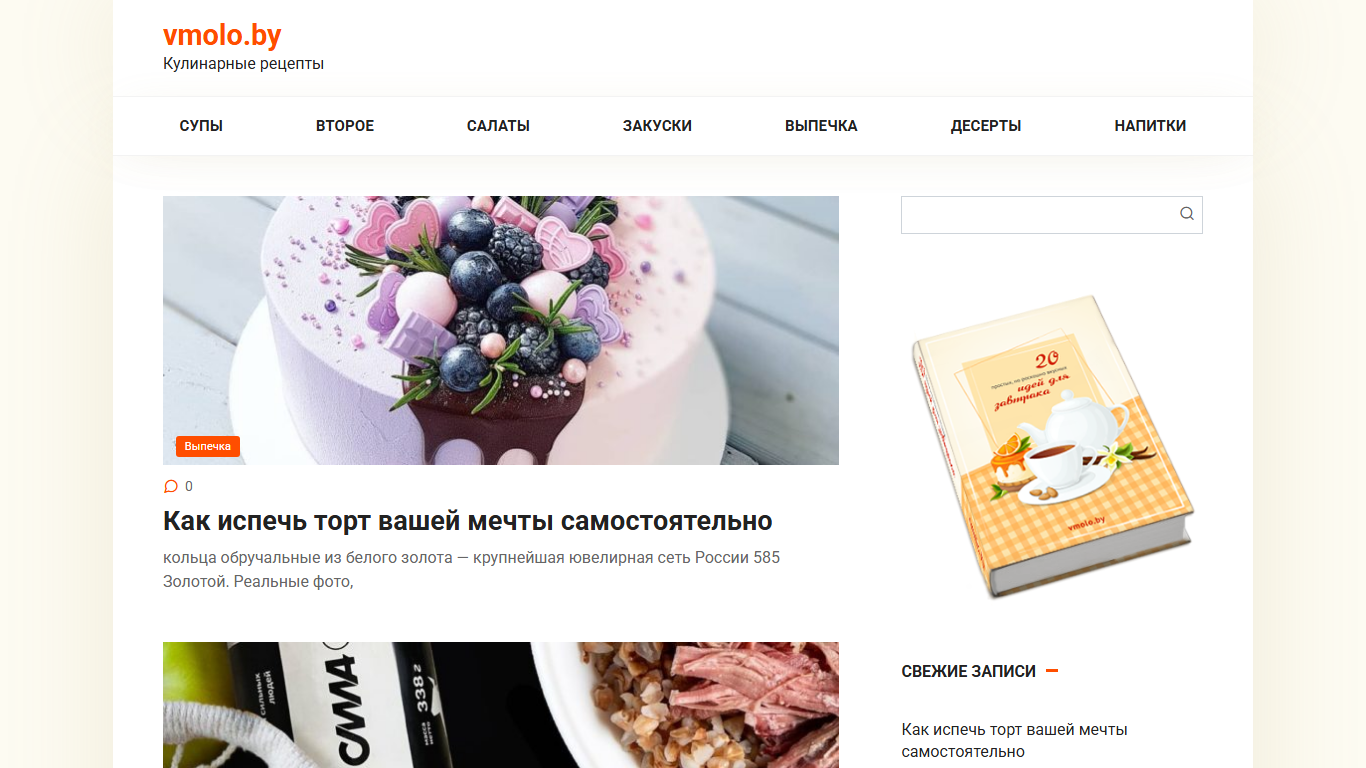Go to the ВТОРОЕ category
Screen dimensions: 1366x768
345,126
